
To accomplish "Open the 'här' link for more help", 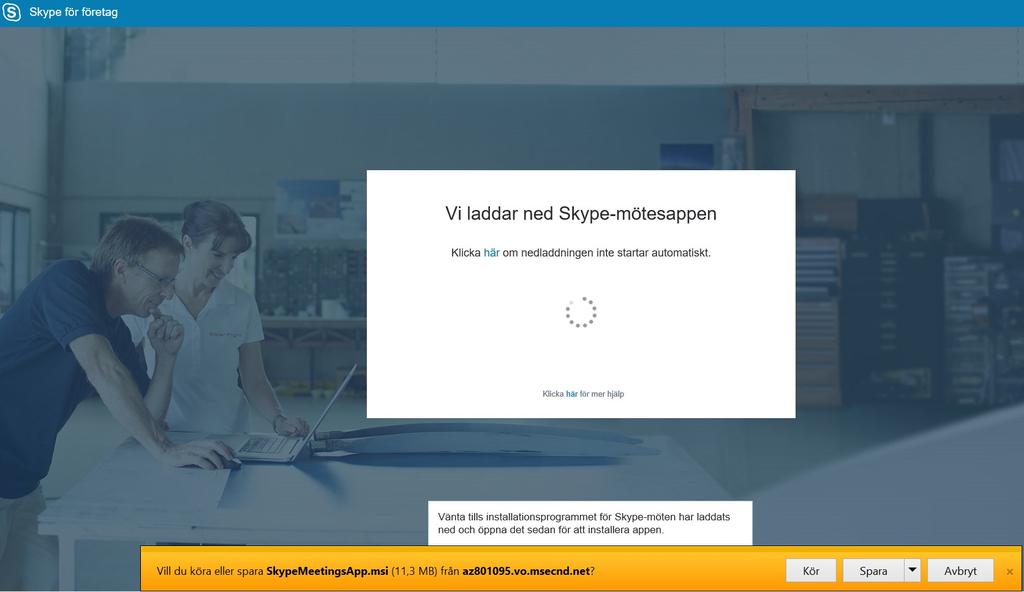I will 571,394.
